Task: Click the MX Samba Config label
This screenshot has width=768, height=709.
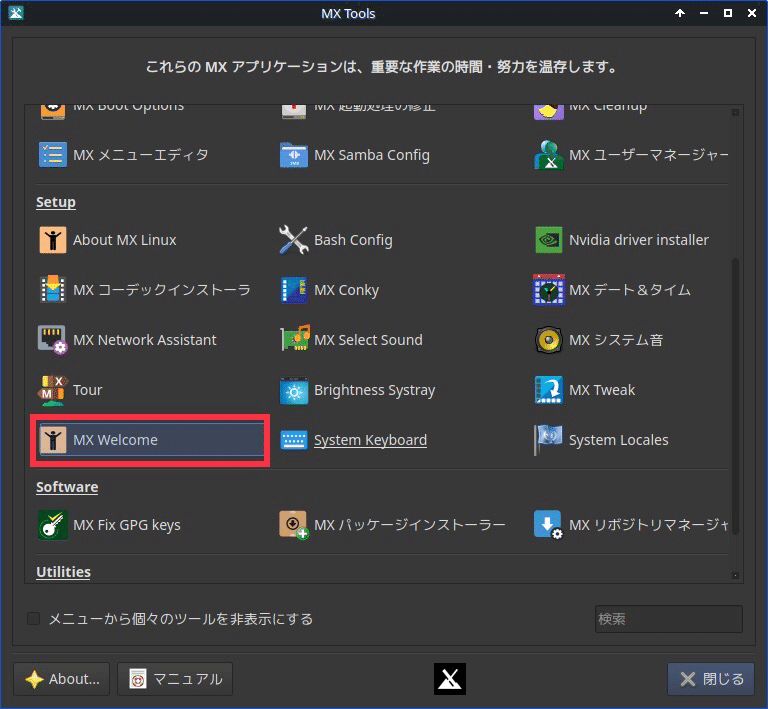Action: [372, 155]
